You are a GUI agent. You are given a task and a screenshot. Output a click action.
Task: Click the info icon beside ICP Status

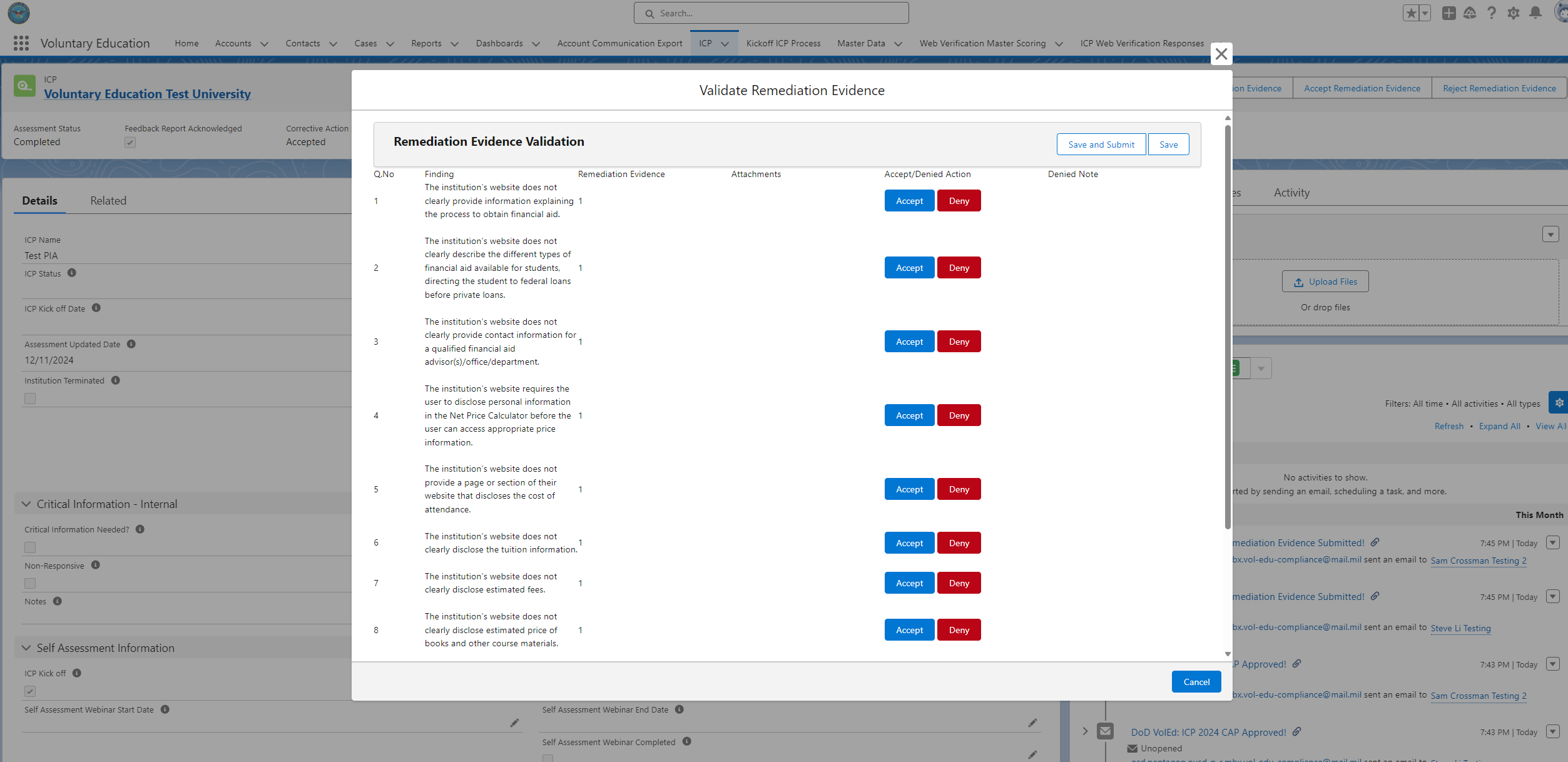pos(72,273)
